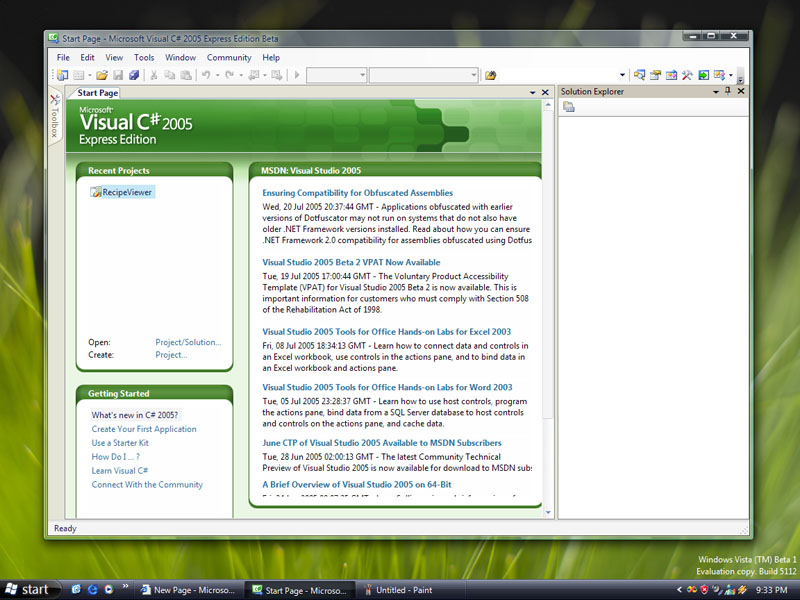Viewport: 800px width, 600px height.
Task: Open the Help menu
Action: coord(271,58)
